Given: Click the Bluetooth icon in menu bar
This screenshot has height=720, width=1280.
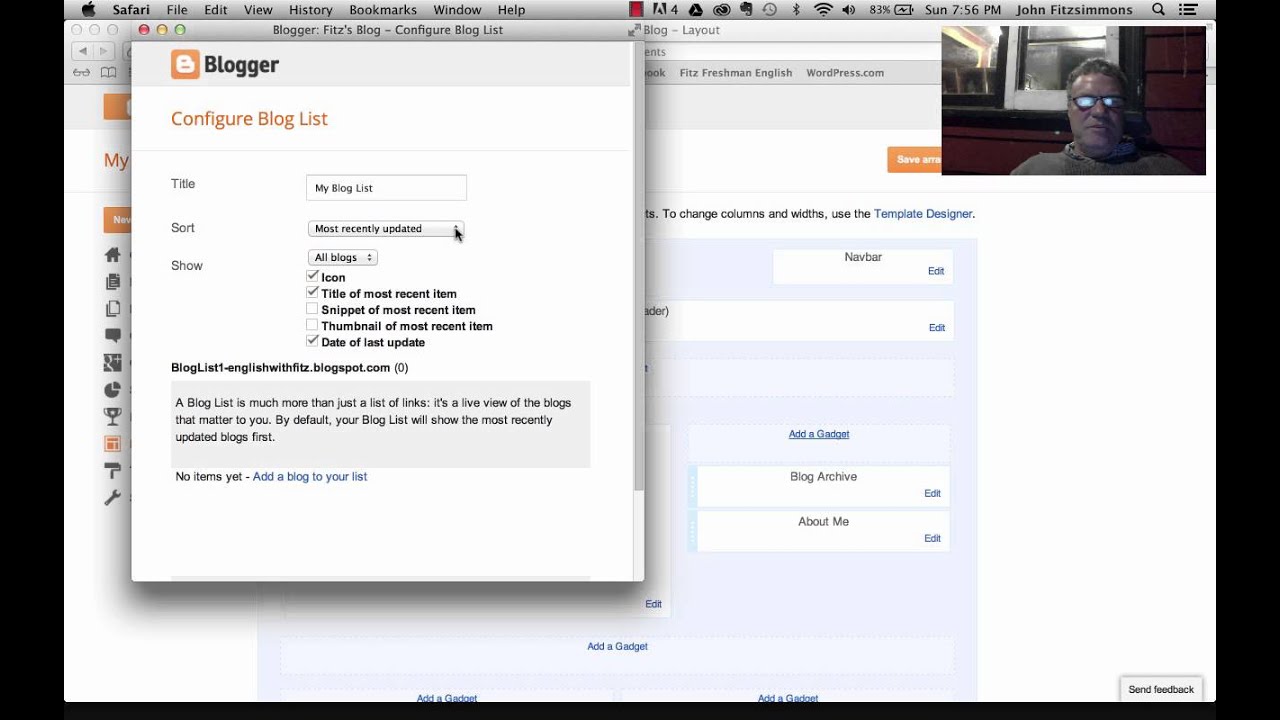Looking at the screenshot, I should [797, 10].
